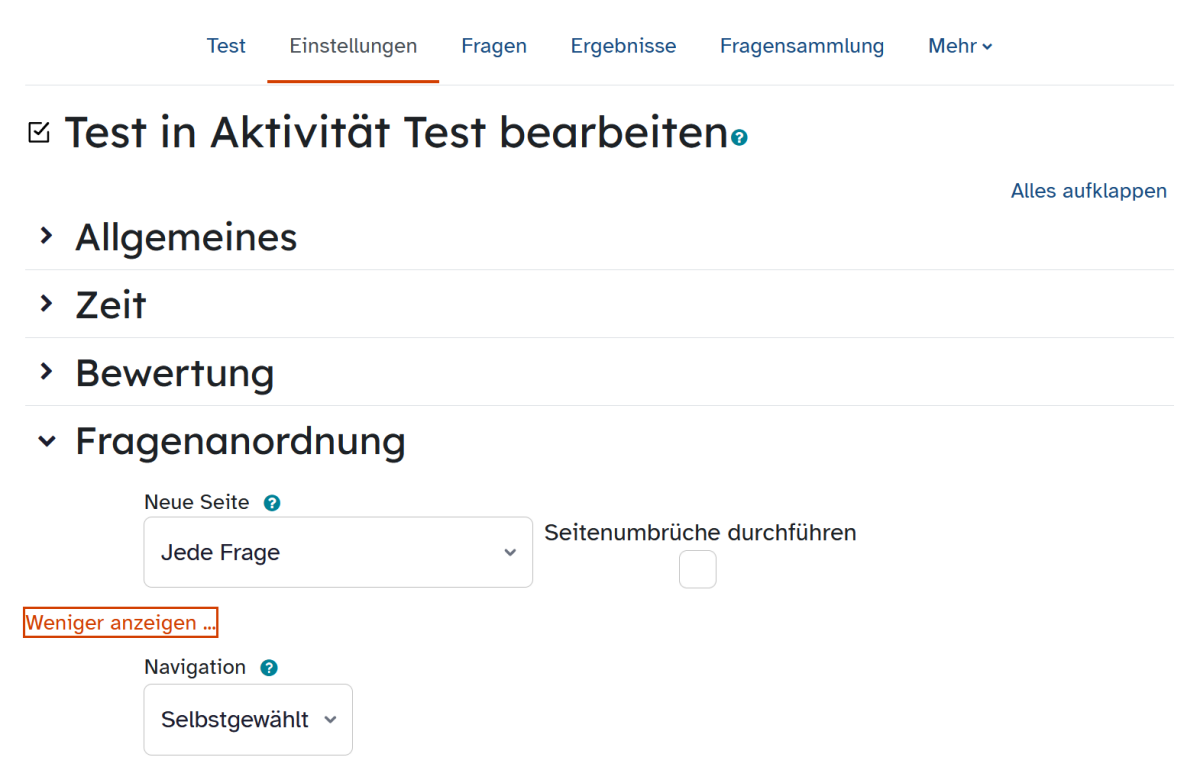The width and height of the screenshot is (1200, 770).
Task: Toggle Seitenumbrüche durchführen checkbox
Action: click(x=698, y=570)
